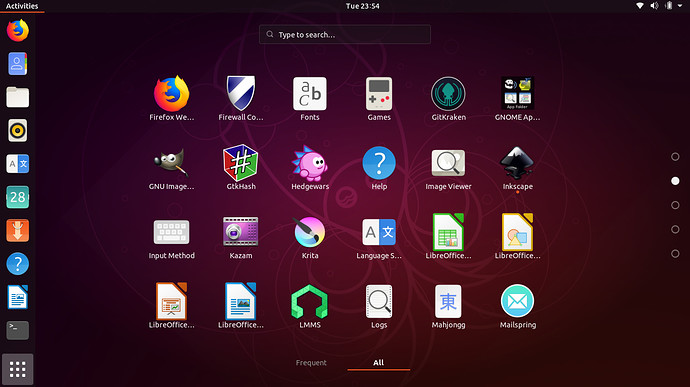
Task: Open LMMS
Action: click(x=310, y=302)
